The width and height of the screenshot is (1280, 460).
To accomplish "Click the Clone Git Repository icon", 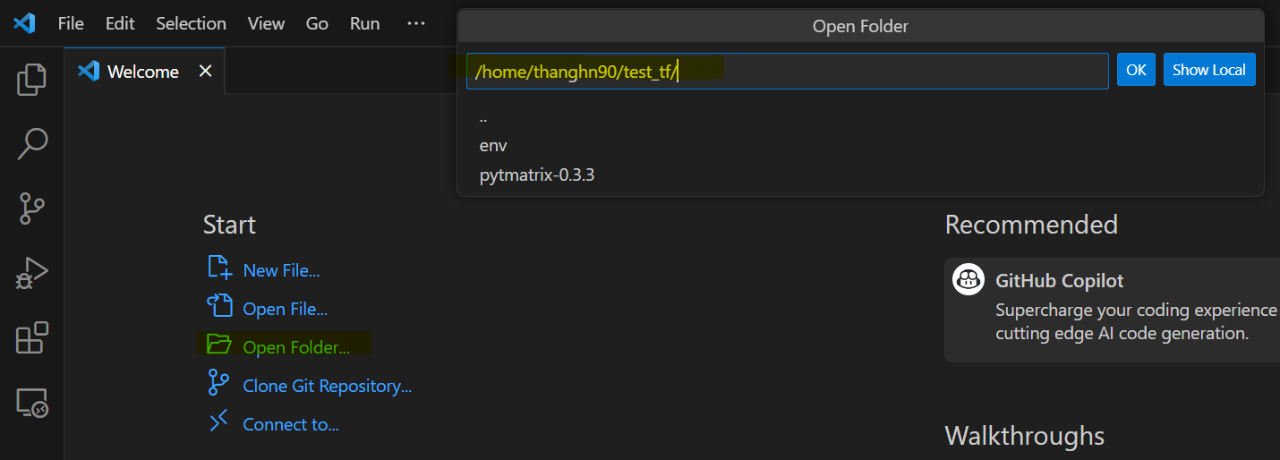I will [219, 384].
